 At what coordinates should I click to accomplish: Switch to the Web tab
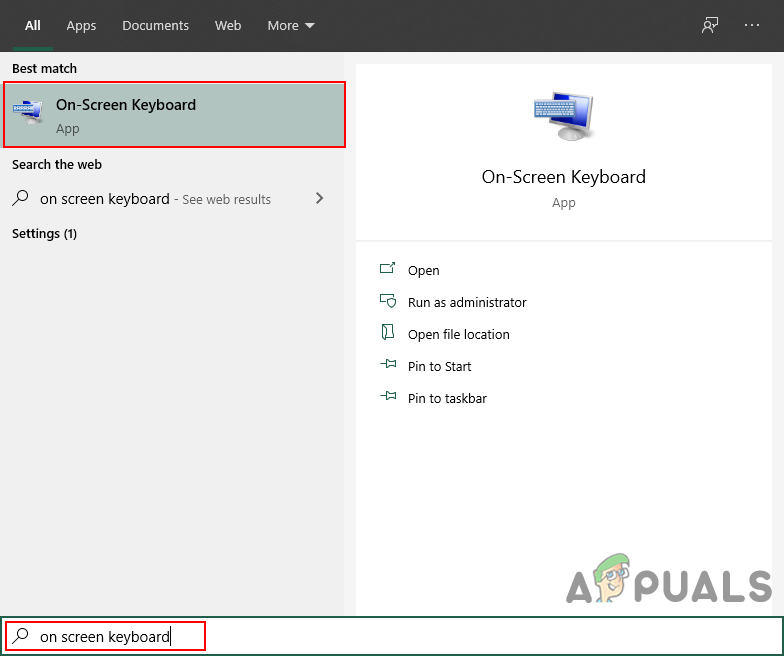tap(228, 26)
